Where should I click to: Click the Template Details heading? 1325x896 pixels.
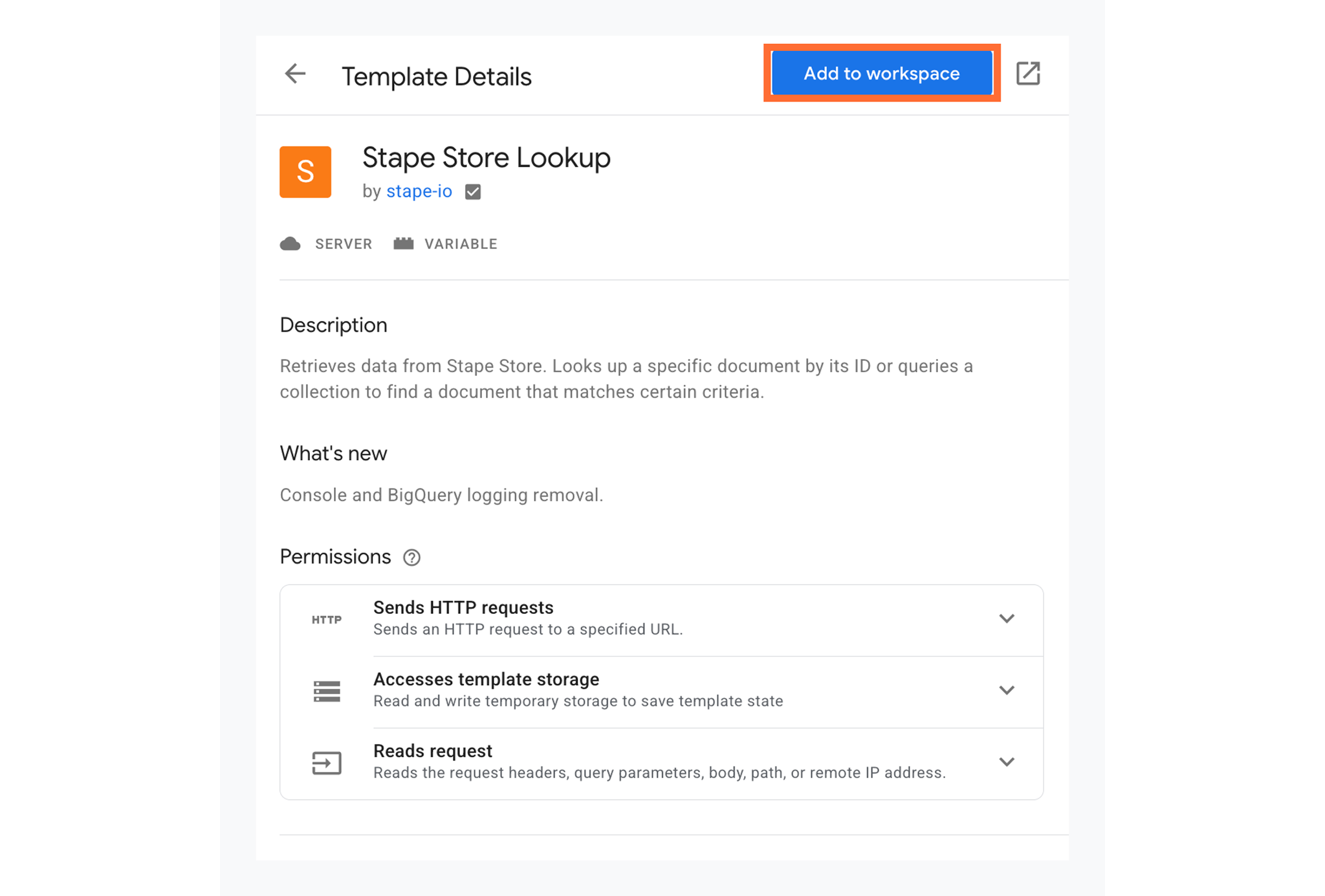[437, 76]
